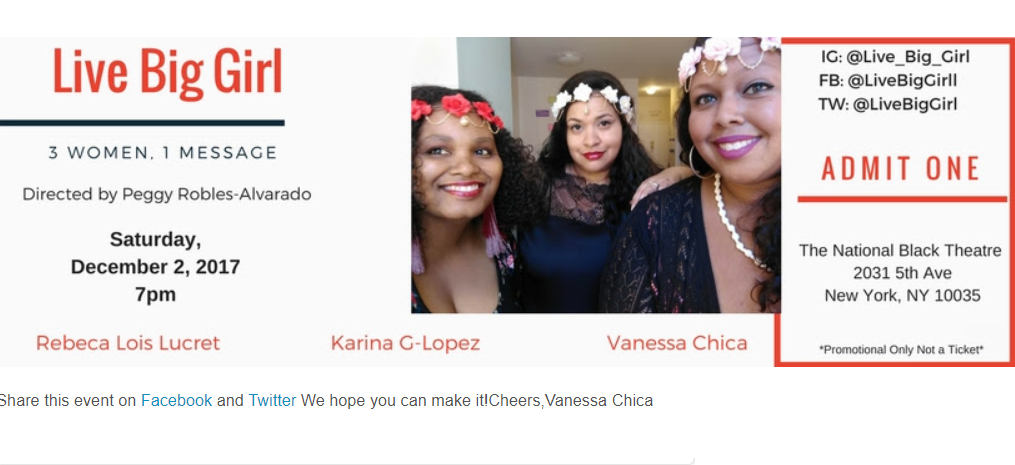This screenshot has width=1015, height=465.
Task: Click the ADMIT ONE ticket heading
Action: coord(901,168)
